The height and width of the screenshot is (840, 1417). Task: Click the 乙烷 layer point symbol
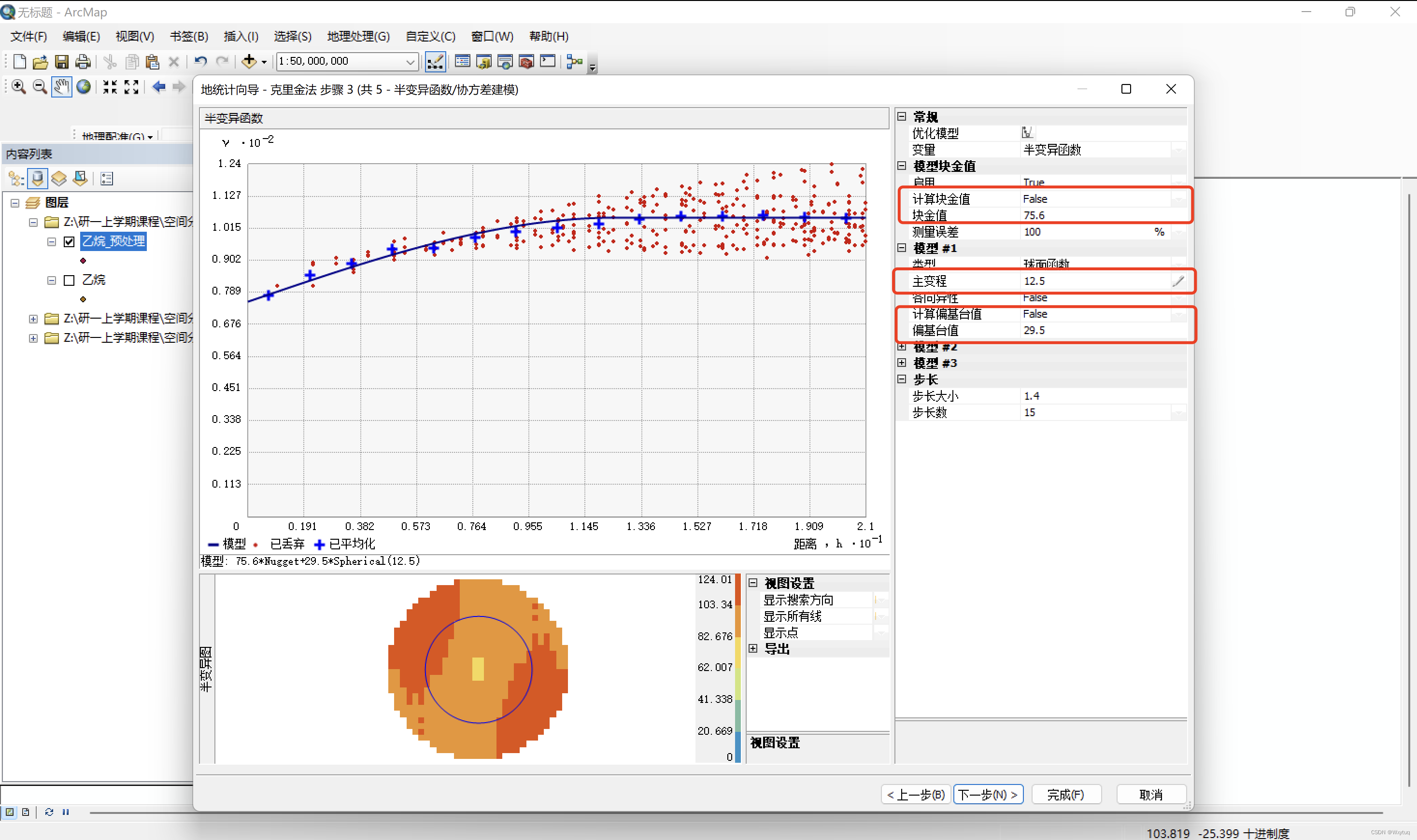click(83, 299)
